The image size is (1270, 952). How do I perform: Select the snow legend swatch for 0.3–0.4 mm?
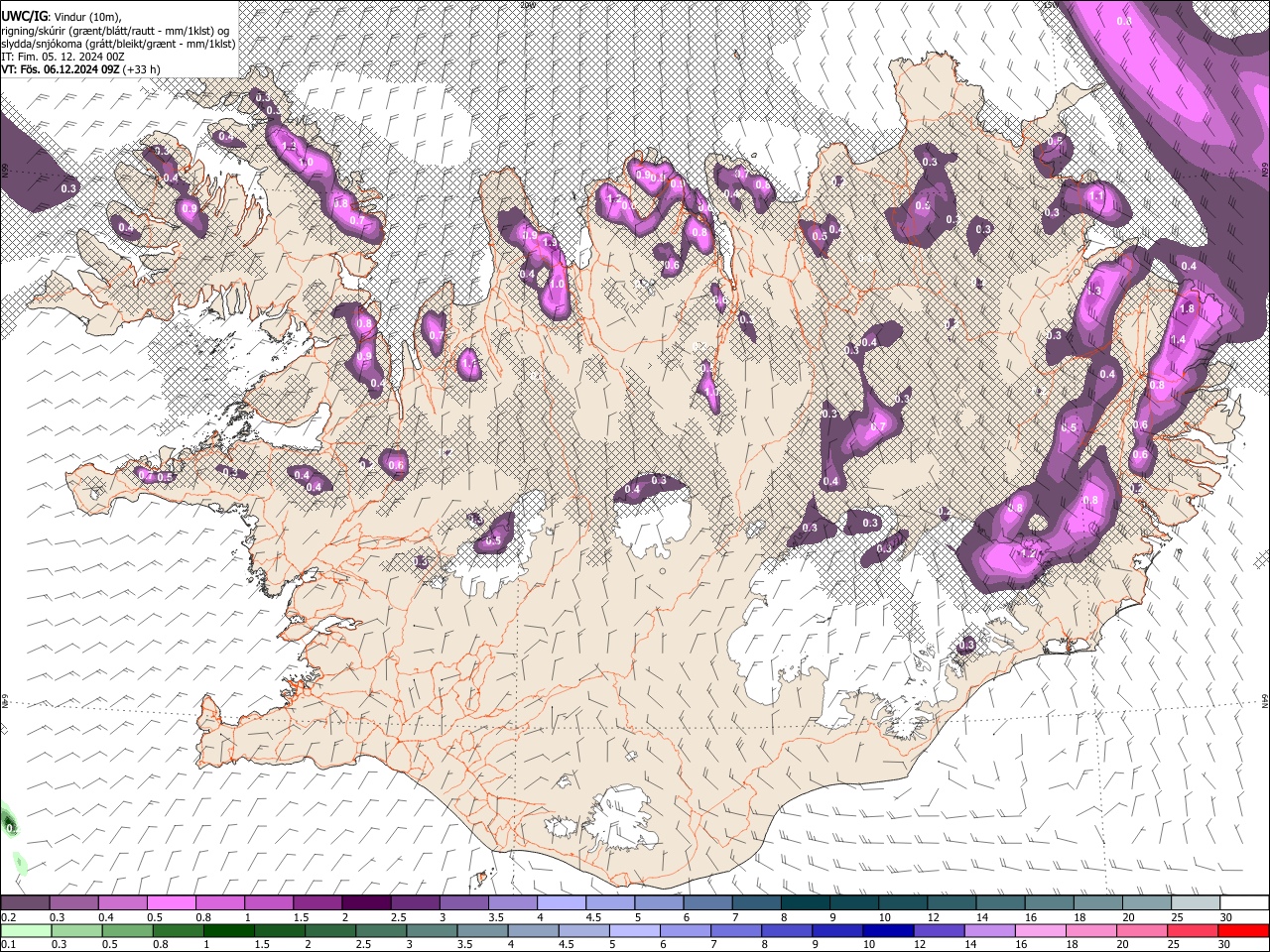pyautogui.click(x=73, y=903)
